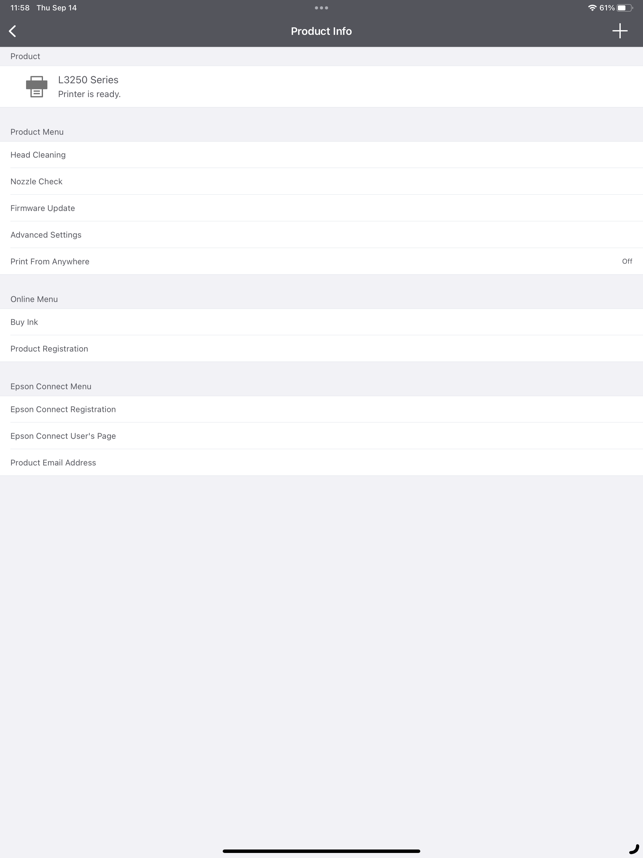This screenshot has width=643, height=858.
Task: Tap the plus add icon
Action: pos(619,31)
